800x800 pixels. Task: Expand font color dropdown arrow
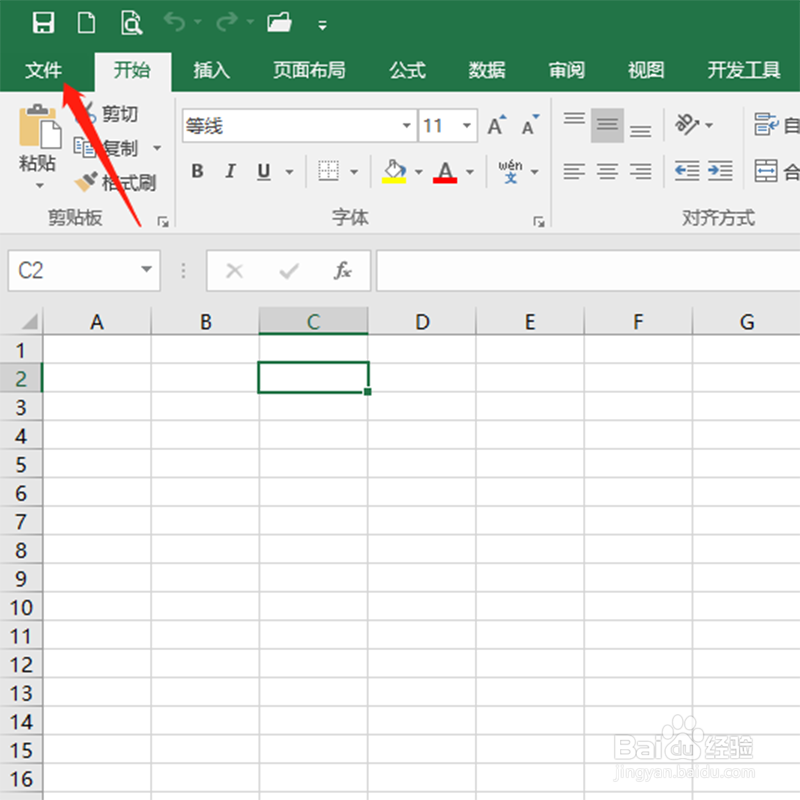pos(470,172)
